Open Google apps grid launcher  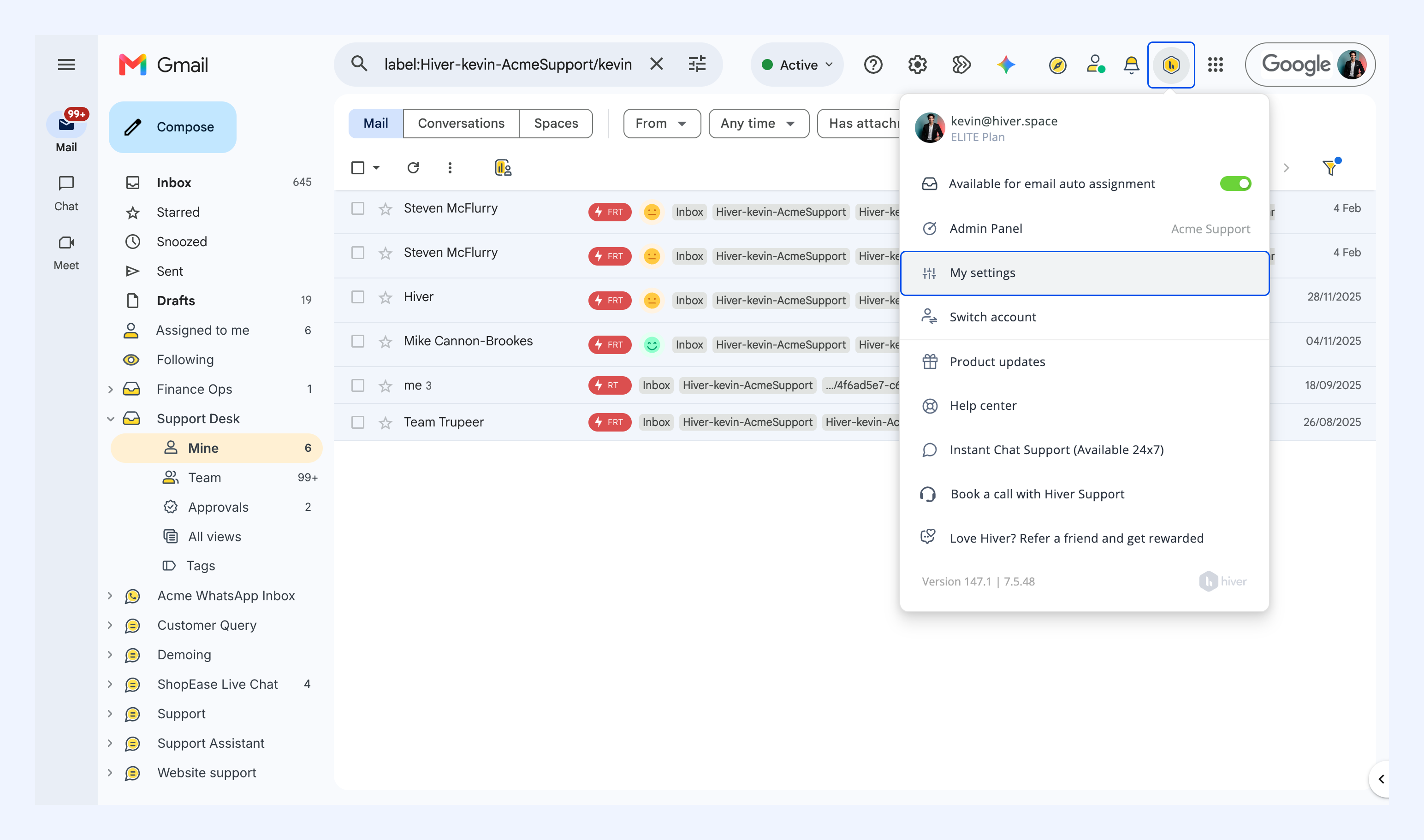click(1215, 65)
